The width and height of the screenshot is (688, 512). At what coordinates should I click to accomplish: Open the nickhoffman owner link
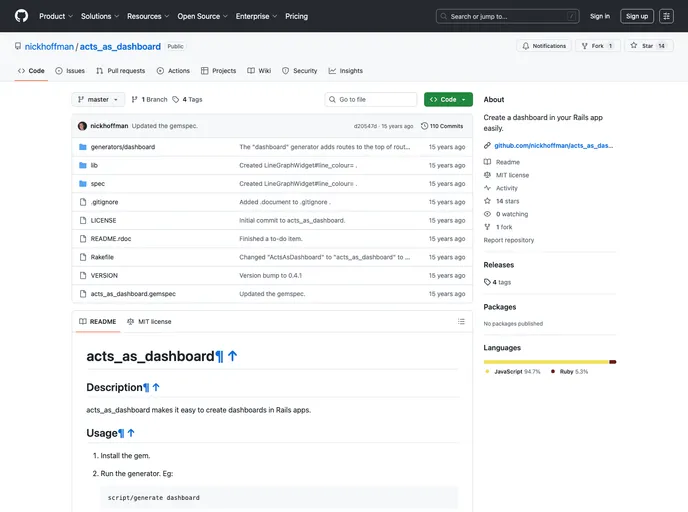point(49,47)
